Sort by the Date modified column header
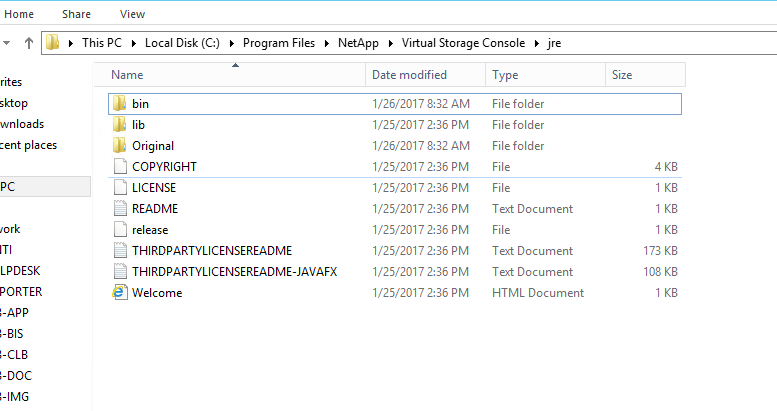This screenshot has height=411, width=777. [409, 75]
